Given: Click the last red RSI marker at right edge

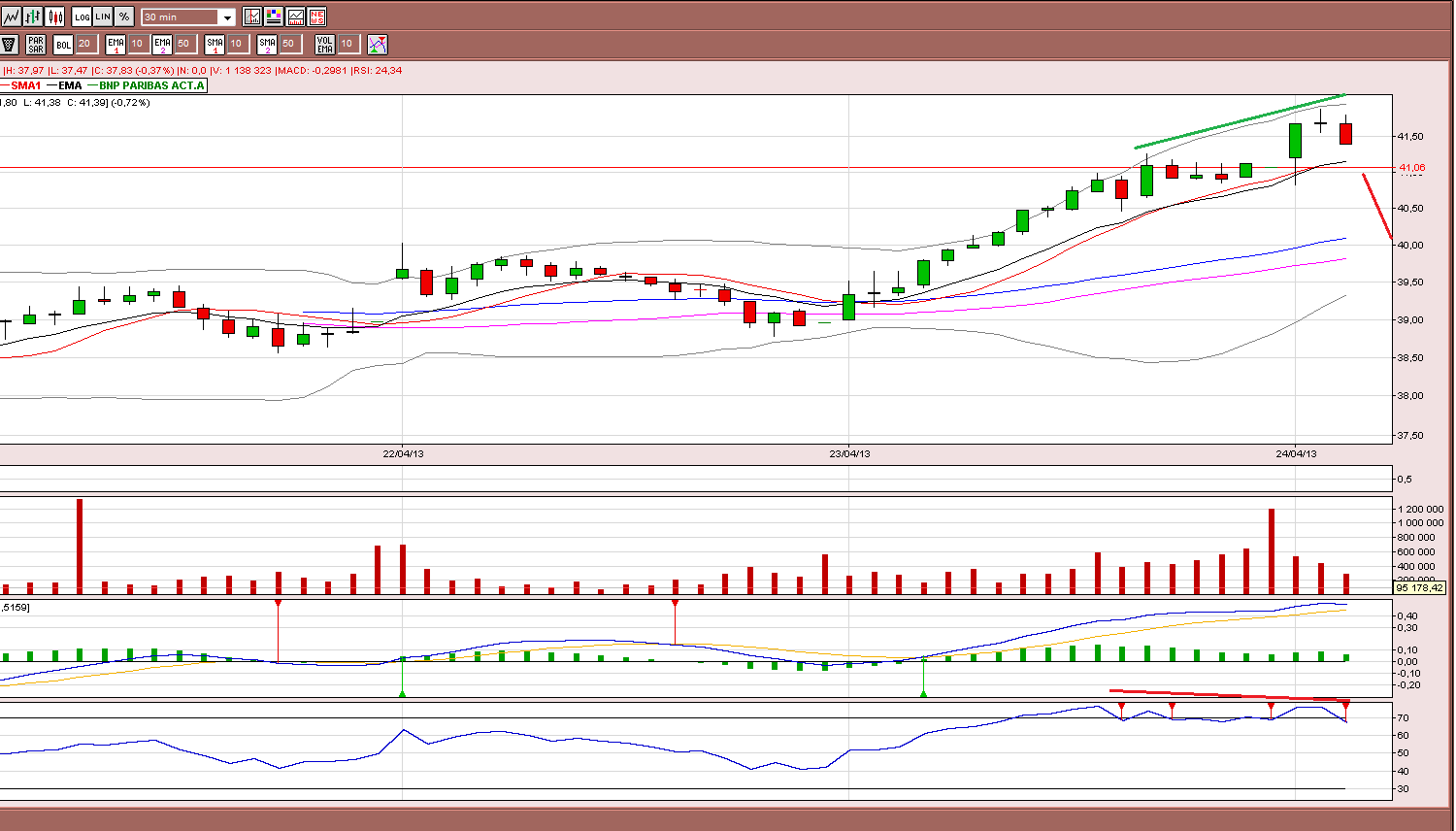Looking at the screenshot, I should pyautogui.click(x=1346, y=706).
